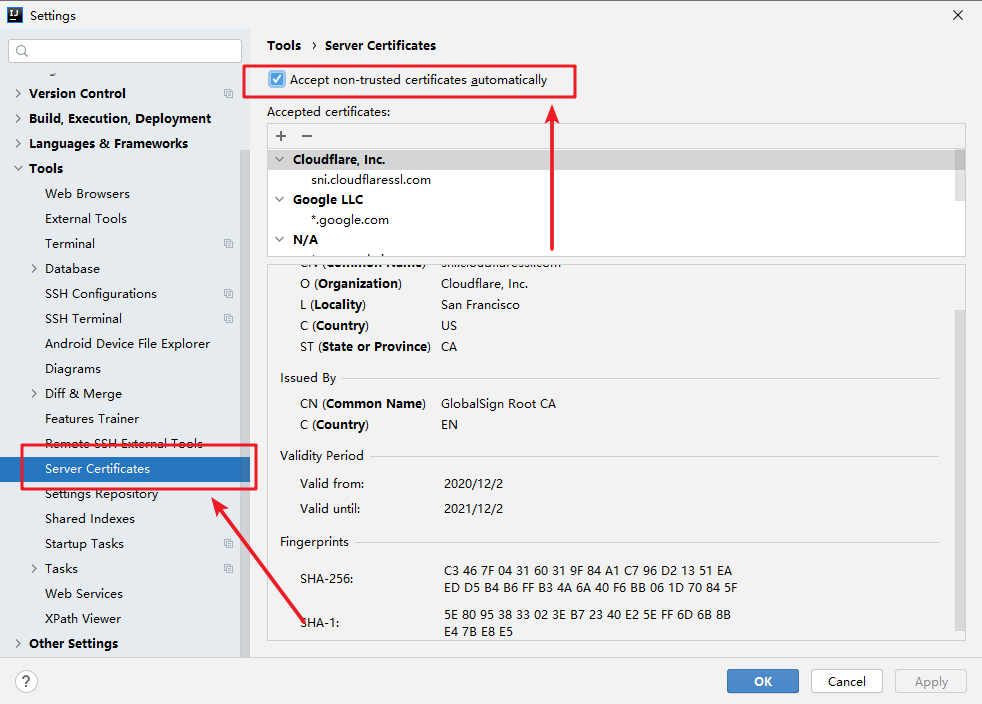Select Remote SSH External Tools item
Screen dimensions: 982x704
pos(124,443)
